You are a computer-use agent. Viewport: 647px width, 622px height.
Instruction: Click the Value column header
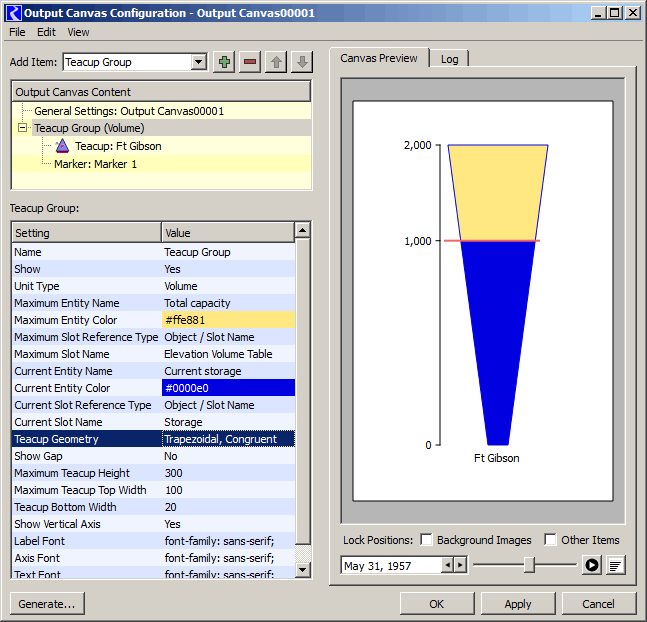(228, 233)
